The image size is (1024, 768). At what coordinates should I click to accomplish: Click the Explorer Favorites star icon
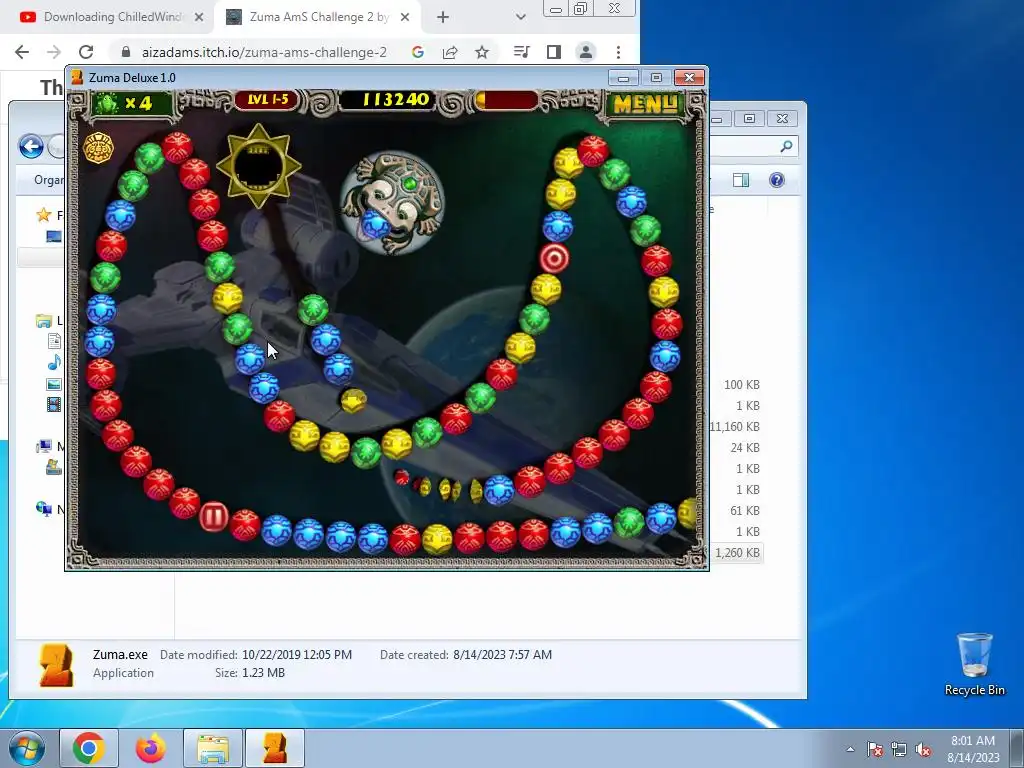click(44, 215)
